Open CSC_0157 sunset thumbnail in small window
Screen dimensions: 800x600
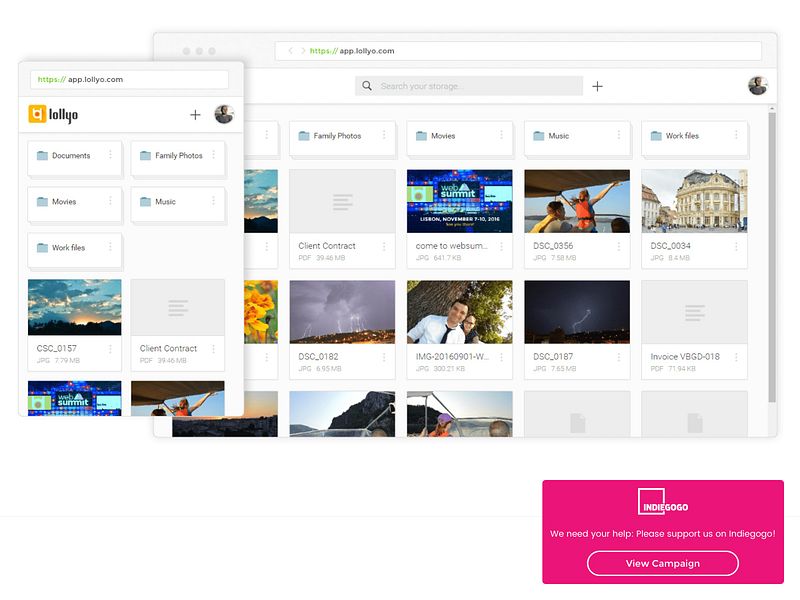click(74, 307)
